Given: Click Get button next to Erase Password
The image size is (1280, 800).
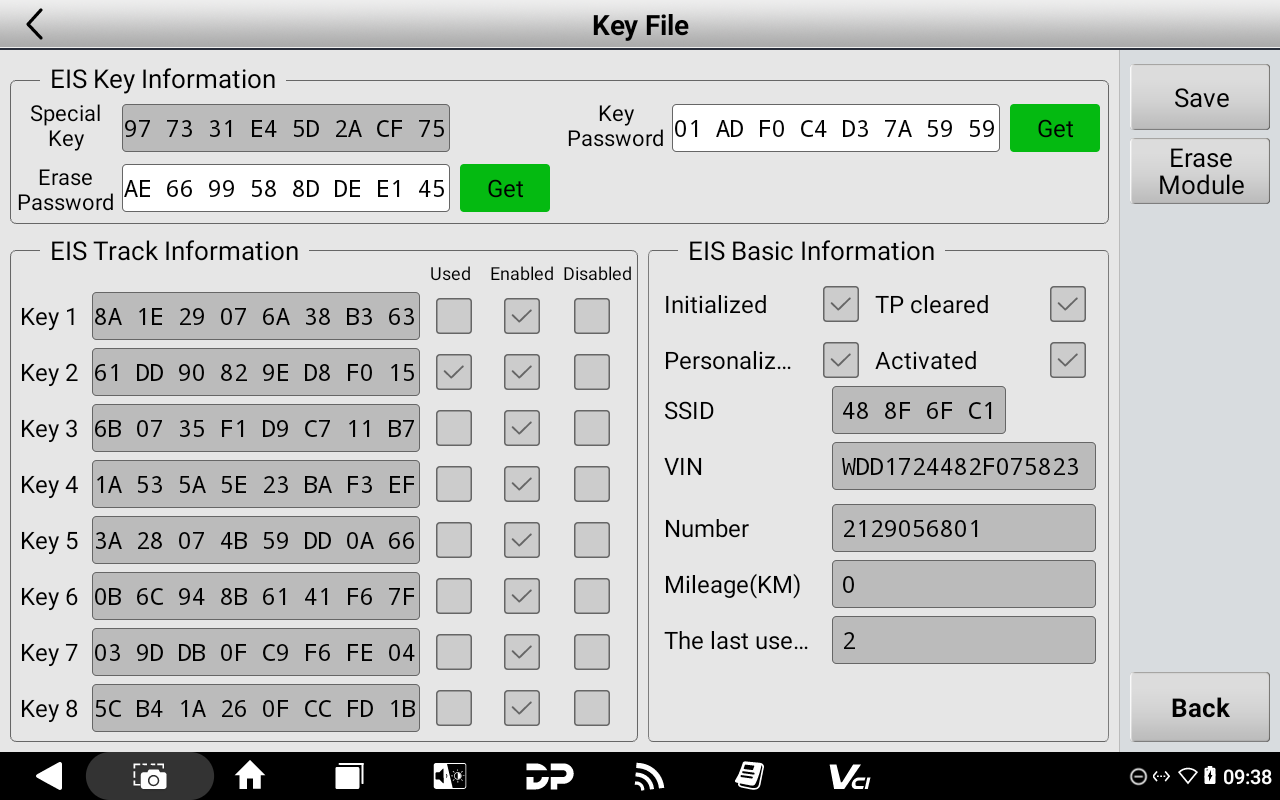Looking at the screenshot, I should [x=505, y=188].
